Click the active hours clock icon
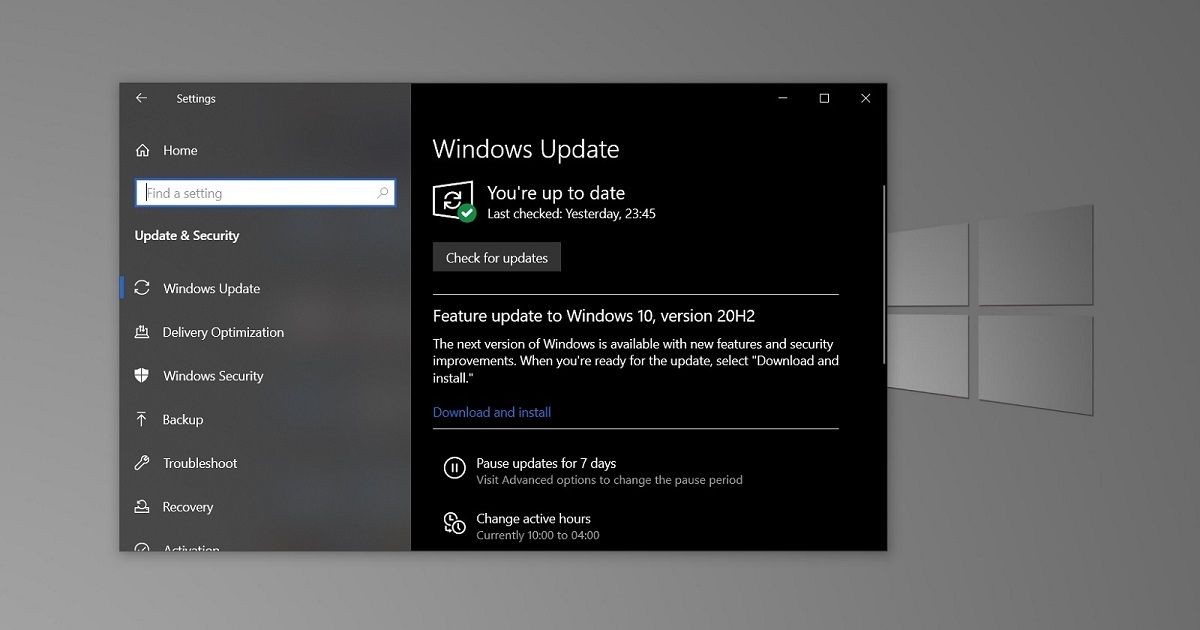This screenshot has width=1200, height=630. tap(454, 523)
